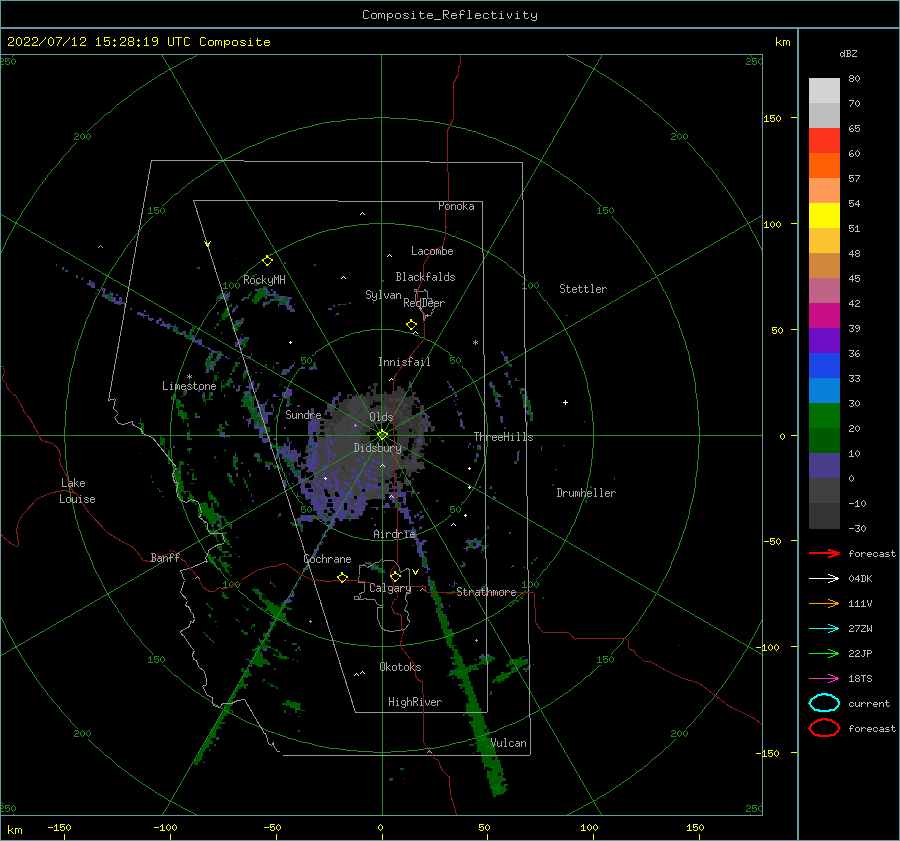This screenshot has height=841, width=900.
Task: Click the HighRiver city label
Action: click(415, 702)
